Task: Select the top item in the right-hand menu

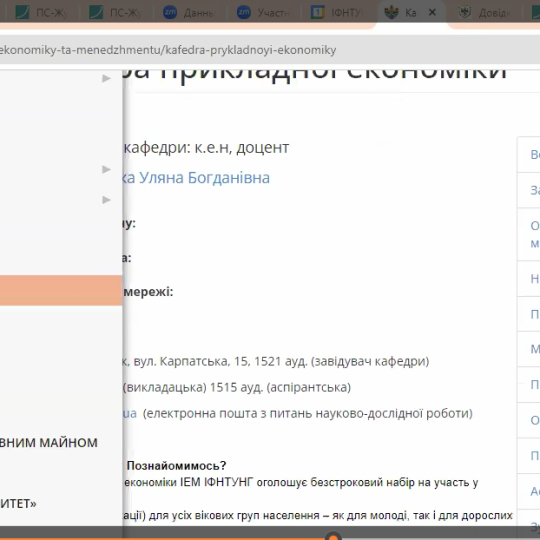Action: (x=529, y=155)
